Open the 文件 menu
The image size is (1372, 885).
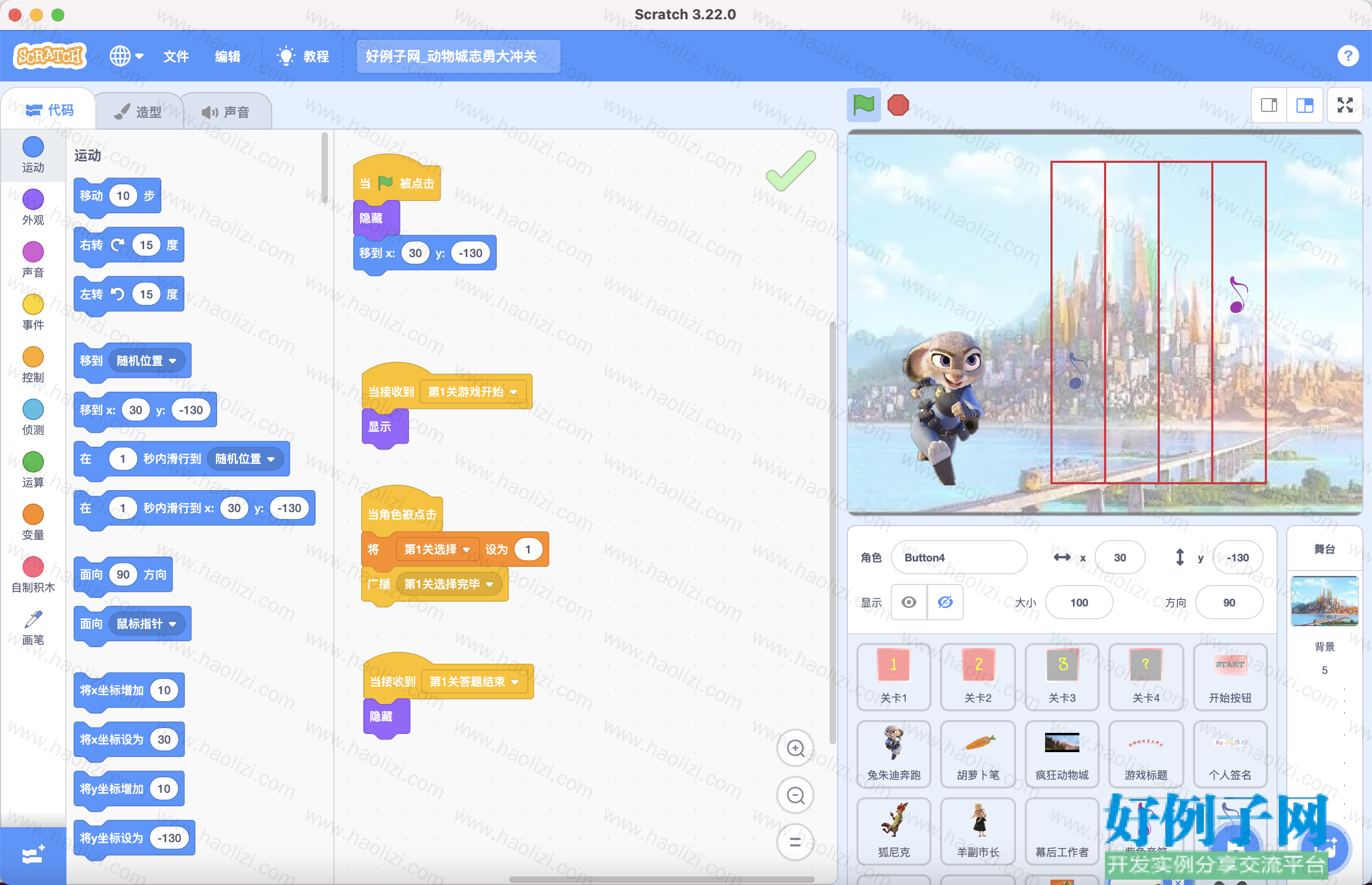[x=176, y=56]
